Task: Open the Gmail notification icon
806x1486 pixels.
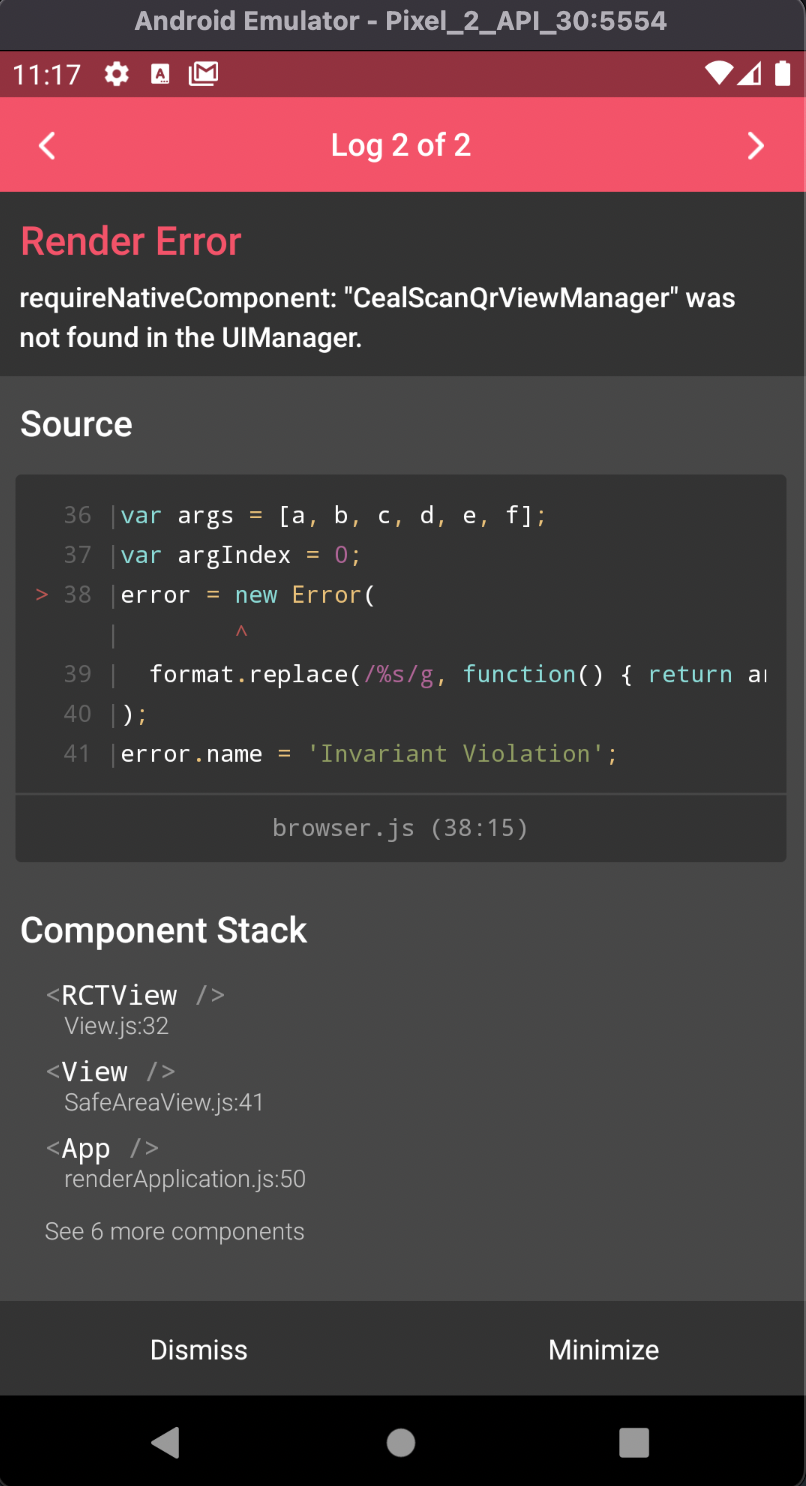Action: (204, 73)
